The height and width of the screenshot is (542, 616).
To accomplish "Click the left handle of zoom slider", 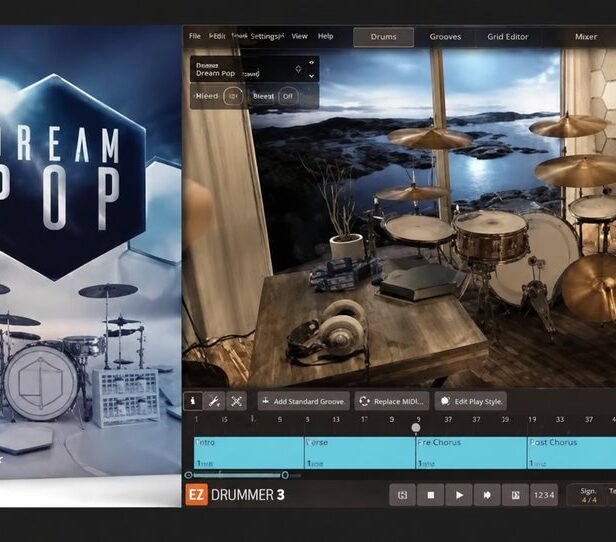I will coord(189,475).
